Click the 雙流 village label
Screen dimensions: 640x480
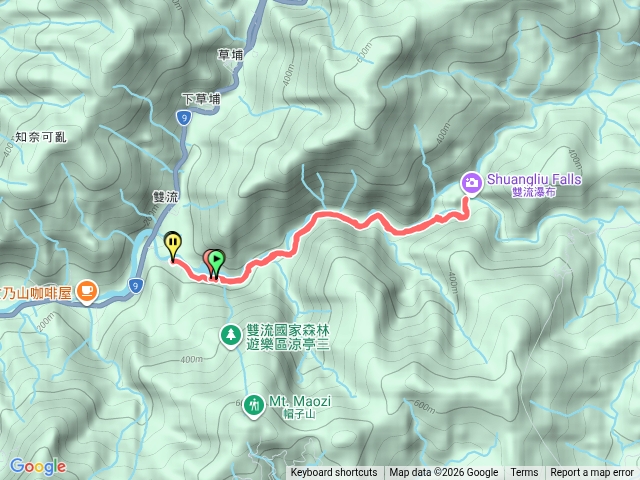pyautogui.click(x=166, y=197)
